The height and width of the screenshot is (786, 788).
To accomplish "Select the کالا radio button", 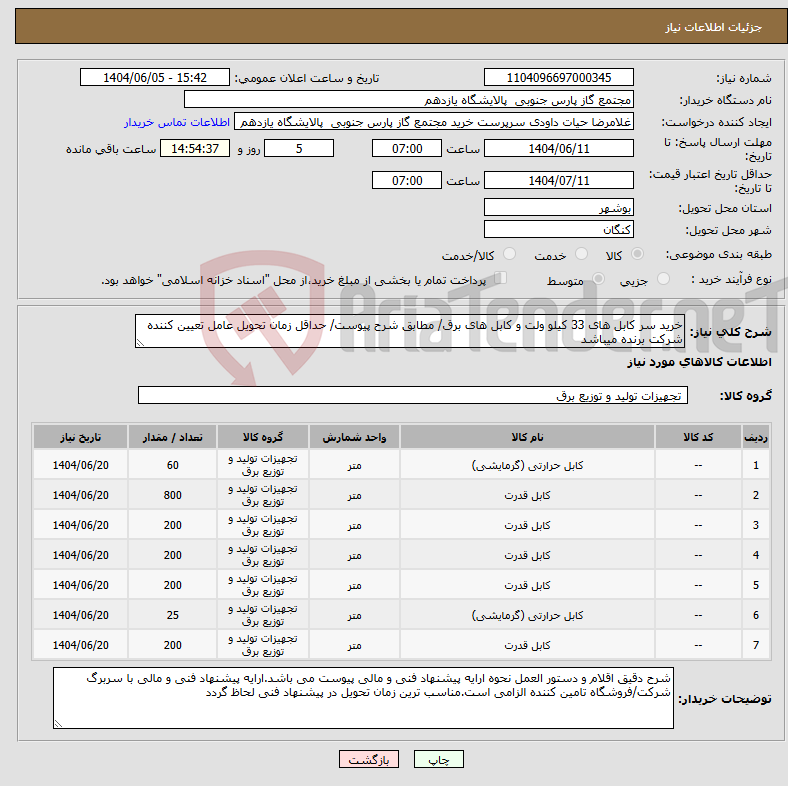I will (x=637, y=254).
